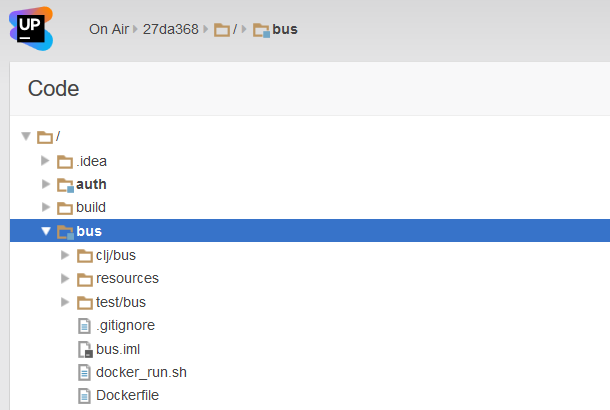This screenshot has width=610, height=410.
Task: Expand the test/bus folder arrow
Action: tap(65, 302)
